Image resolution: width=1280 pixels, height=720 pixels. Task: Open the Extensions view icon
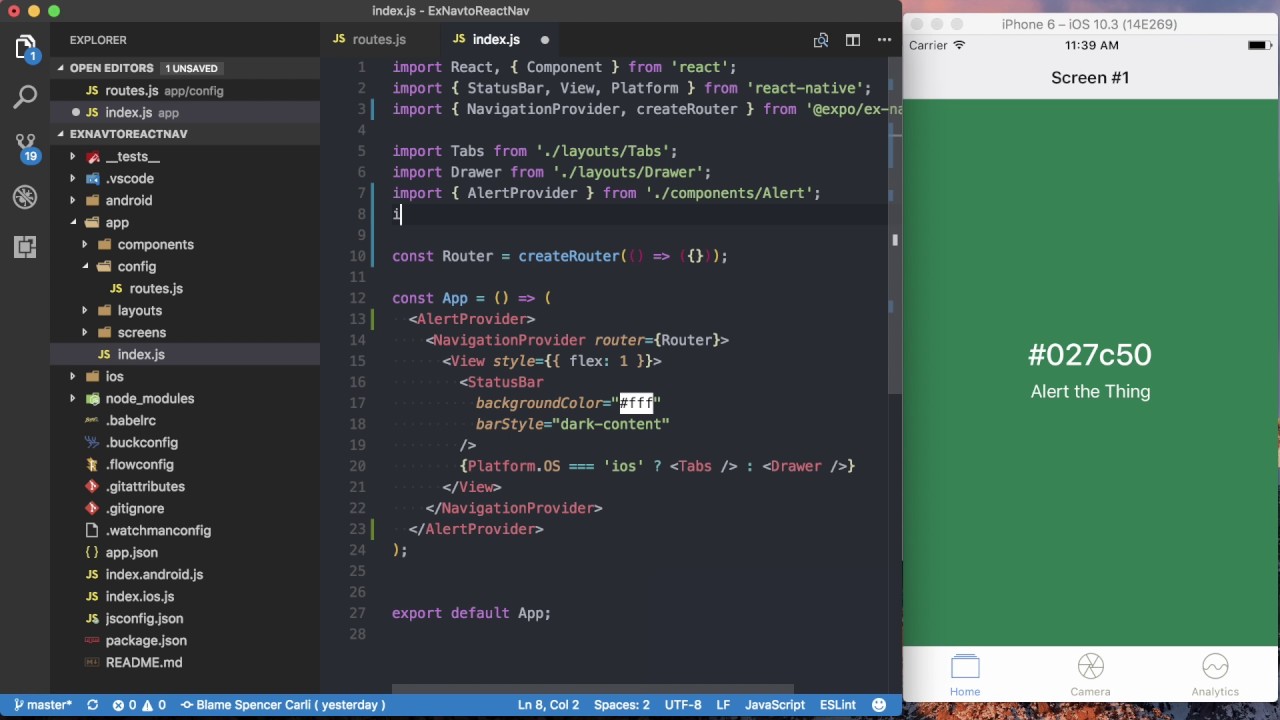pos(25,246)
